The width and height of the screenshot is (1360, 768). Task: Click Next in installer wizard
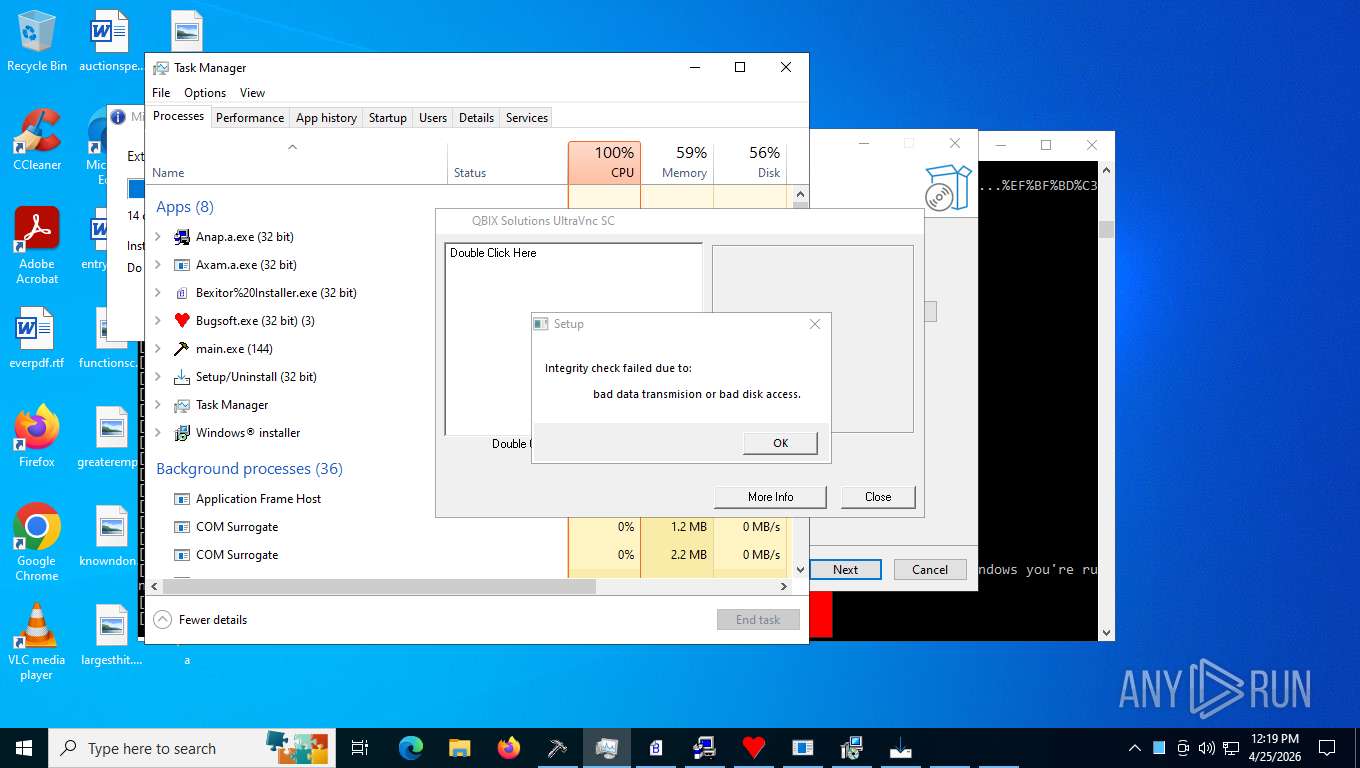pyautogui.click(x=845, y=570)
